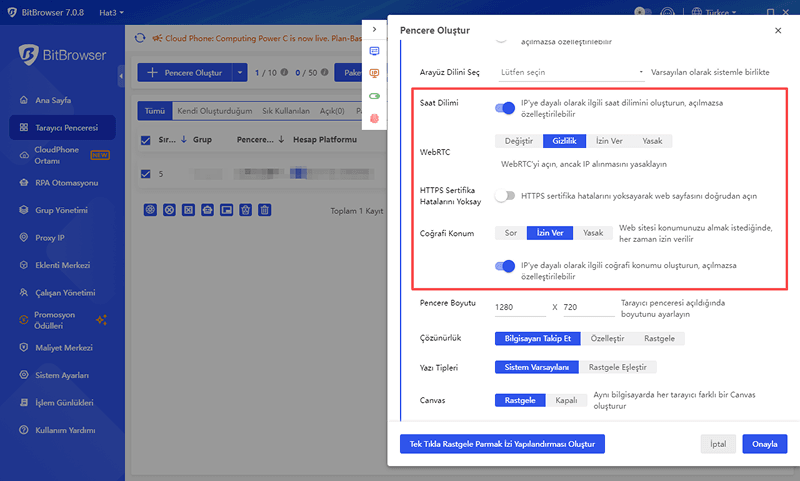Click the orange IP monitor icon

[x=375, y=73]
